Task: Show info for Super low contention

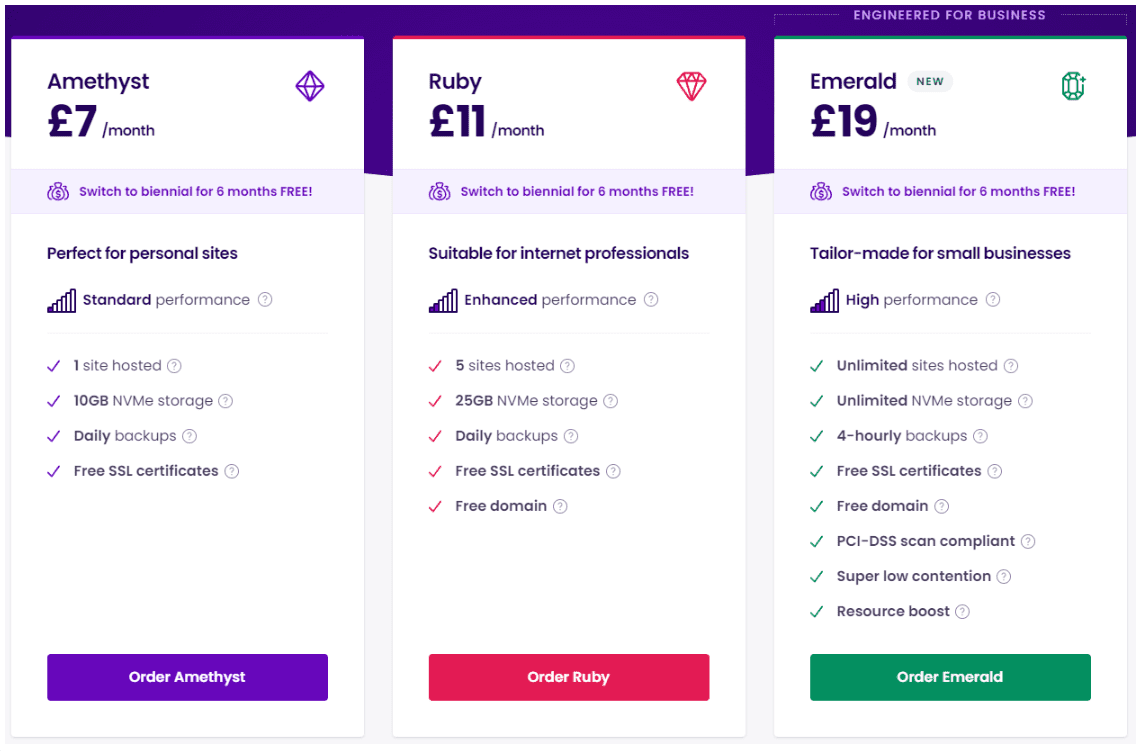Action: click(1003, 577)
